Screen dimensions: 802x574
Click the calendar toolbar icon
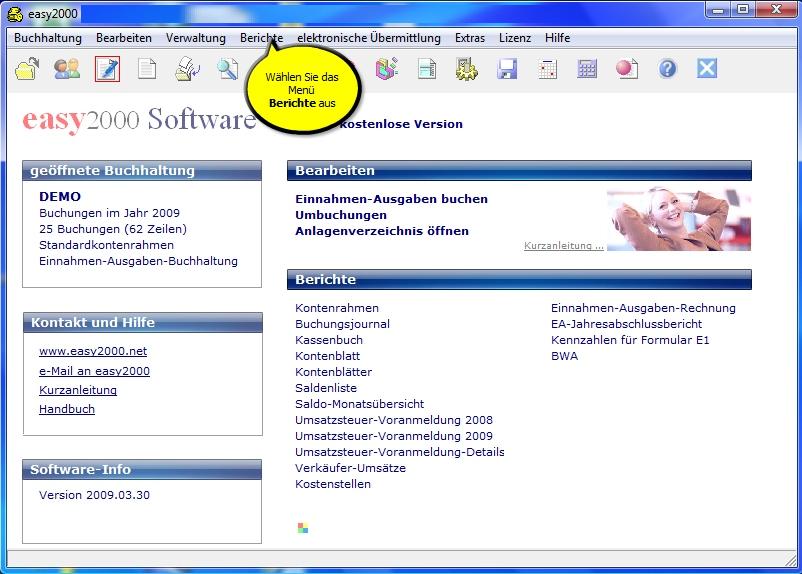[x=547, y=69]
